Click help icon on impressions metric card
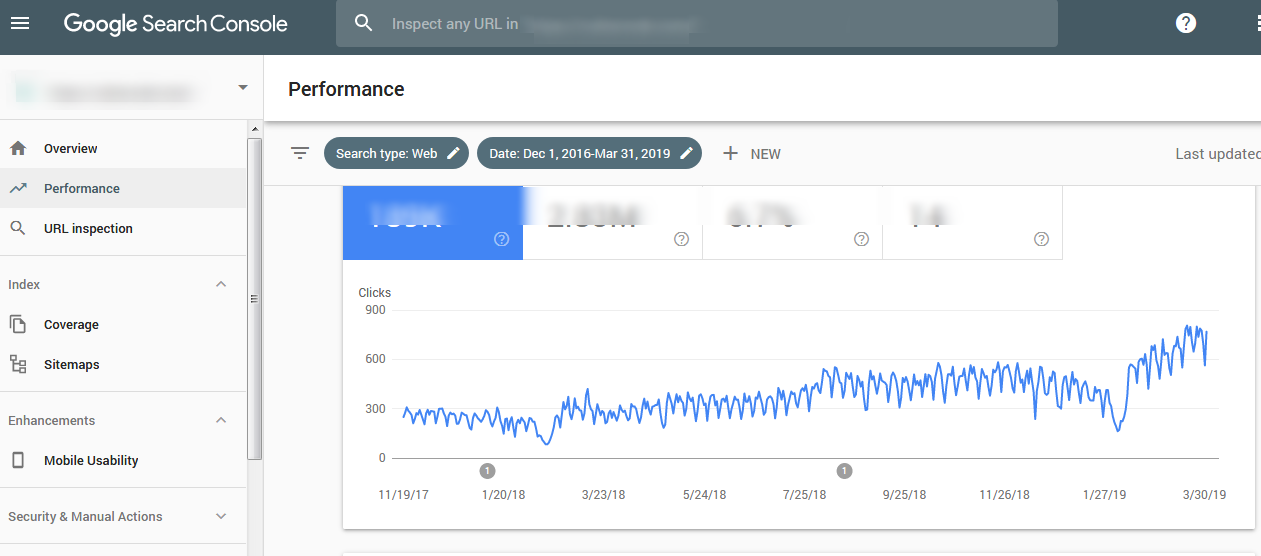 click(x=682, y=239)
